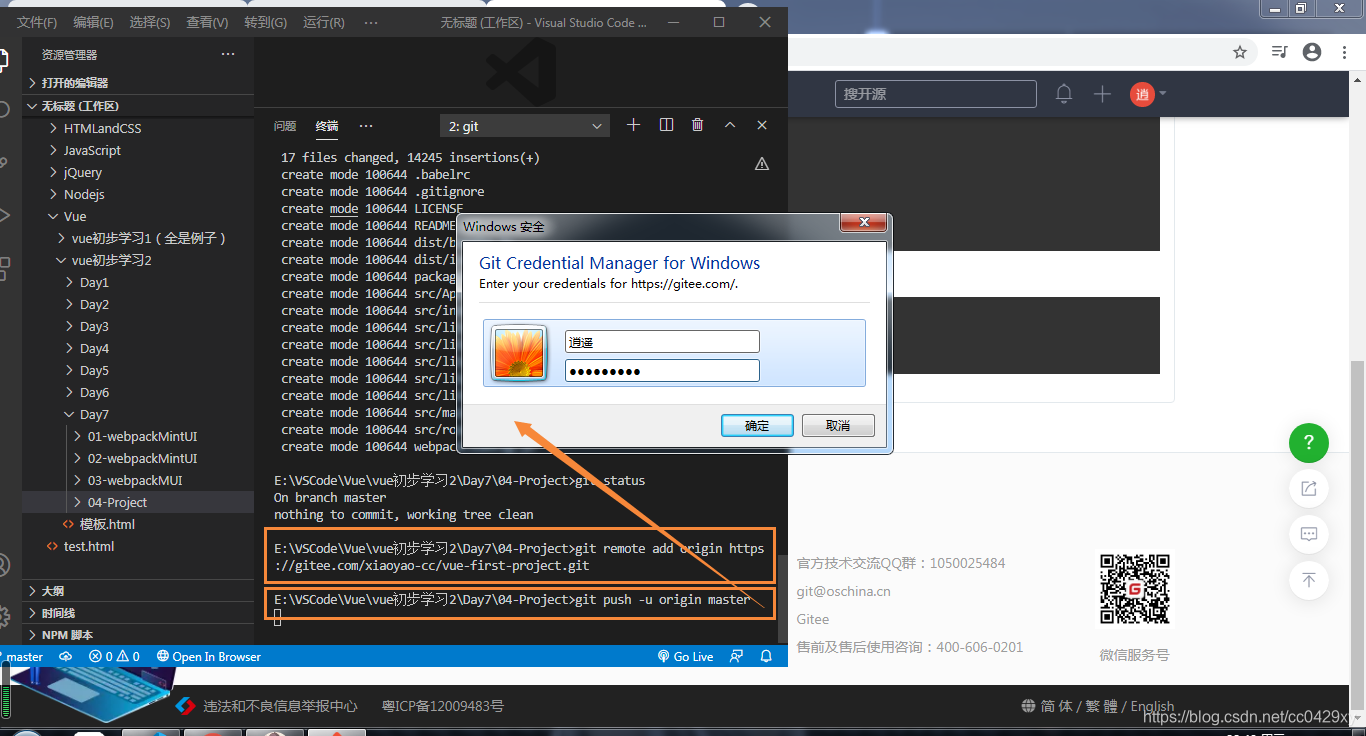Open 选择(S) menu

click(x=150, y=22)
